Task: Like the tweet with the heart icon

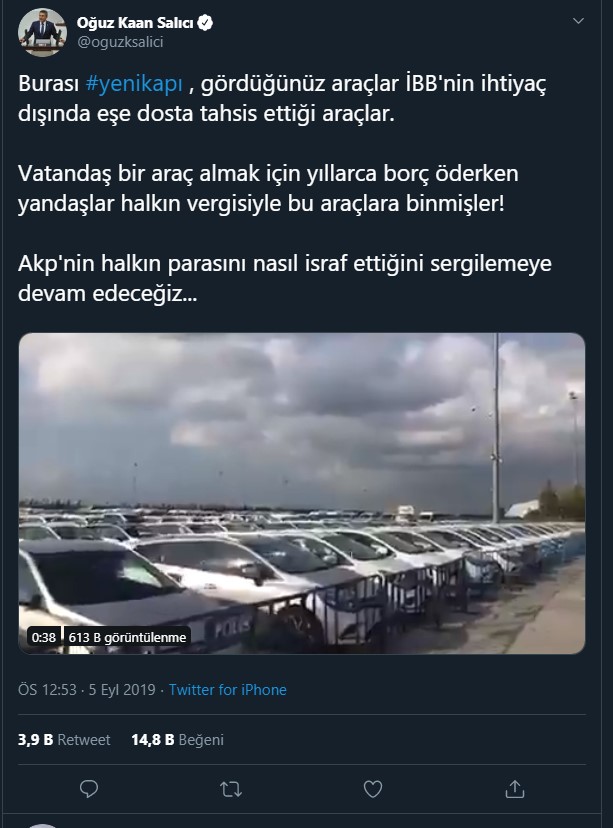Action: coord(373,789)
